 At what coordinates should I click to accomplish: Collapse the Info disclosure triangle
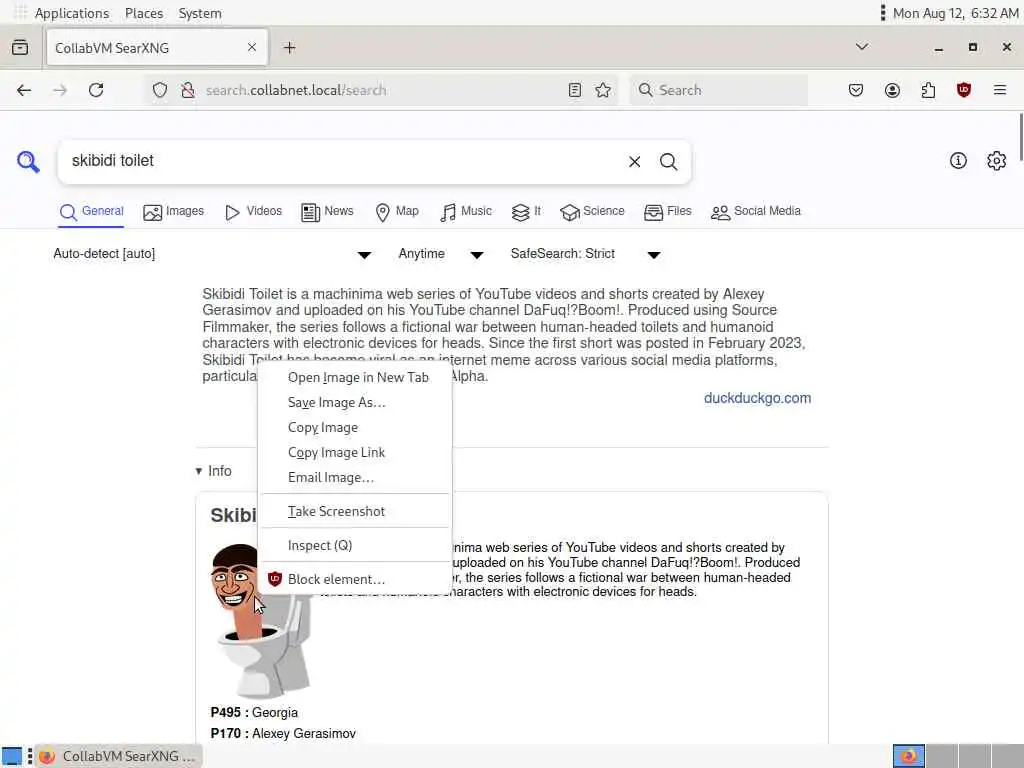pyautogui.click(x=199, y=471)
